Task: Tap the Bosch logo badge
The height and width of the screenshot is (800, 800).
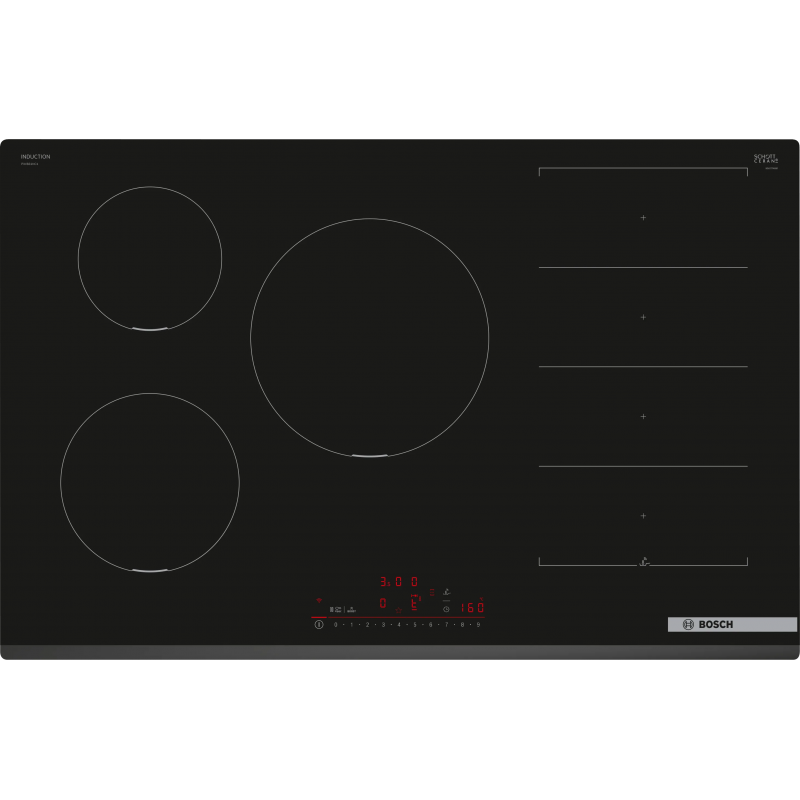Action: pos(732,624)
